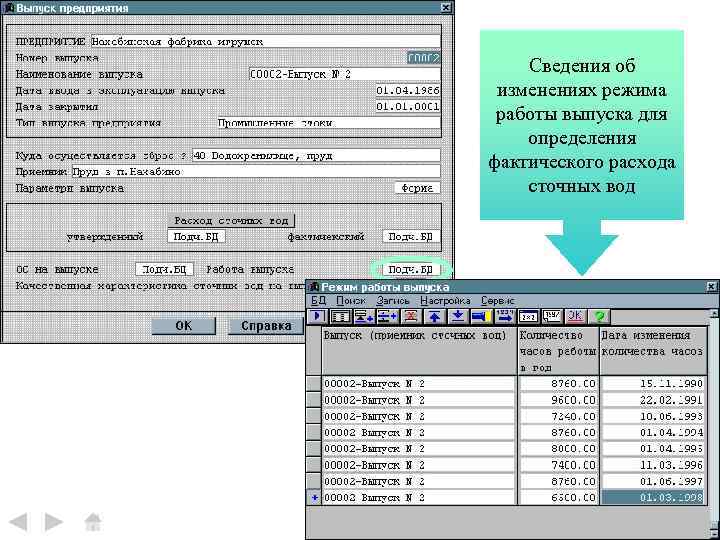Click the green question mark help icon
720x540 pixels.
click(x=599, y=316)
